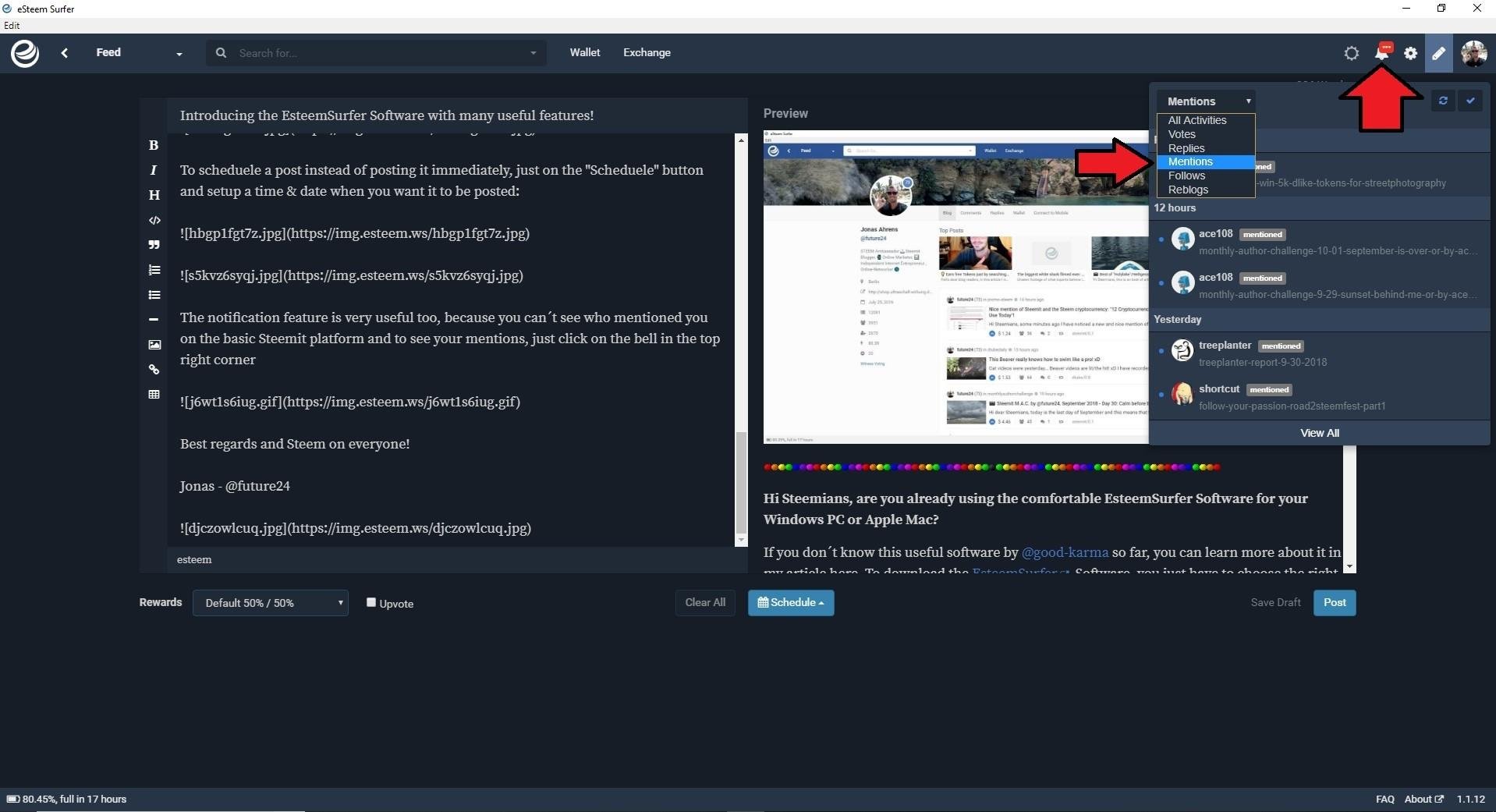Image resolution: width=1496 pixels, height=812 pixels.
Task: Open the Edit menu
Action: [x=12, y=26]
